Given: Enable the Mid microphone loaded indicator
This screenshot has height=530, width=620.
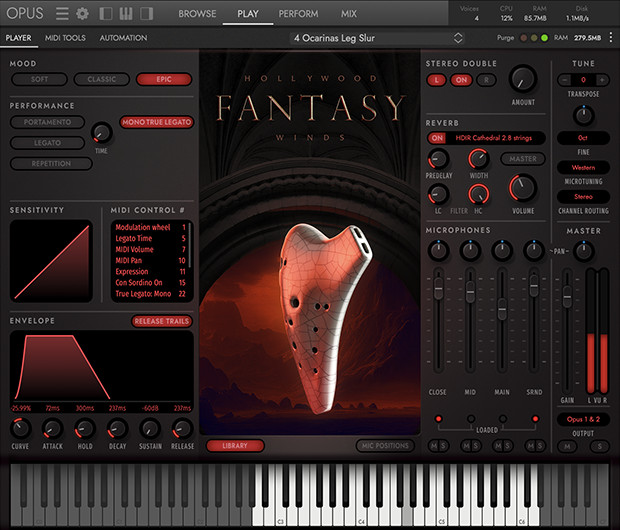Looking at the screenshot, I should (470, 418).
